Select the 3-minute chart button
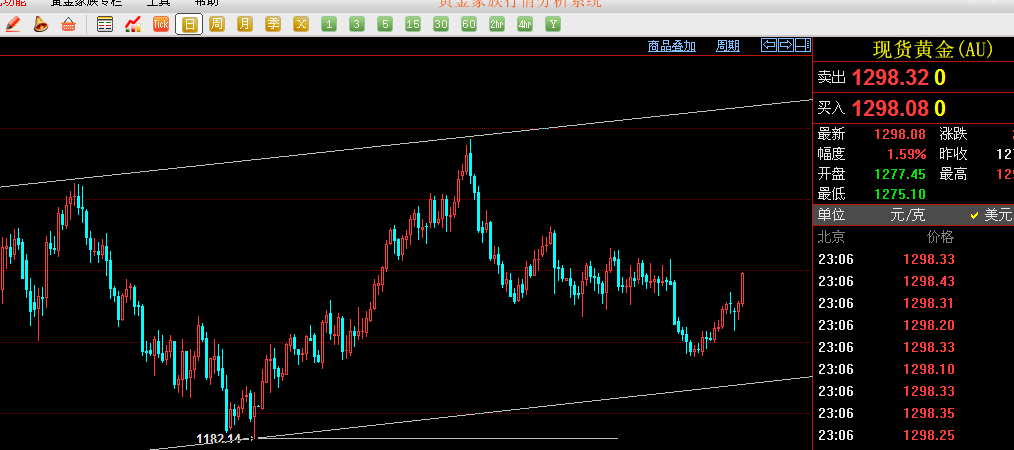The width and height of the screenshot is (1014, 450). click(x=357, y=25)
